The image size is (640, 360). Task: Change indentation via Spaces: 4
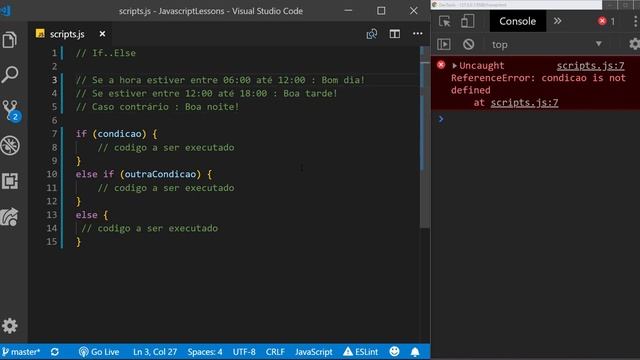click(205, 352)
